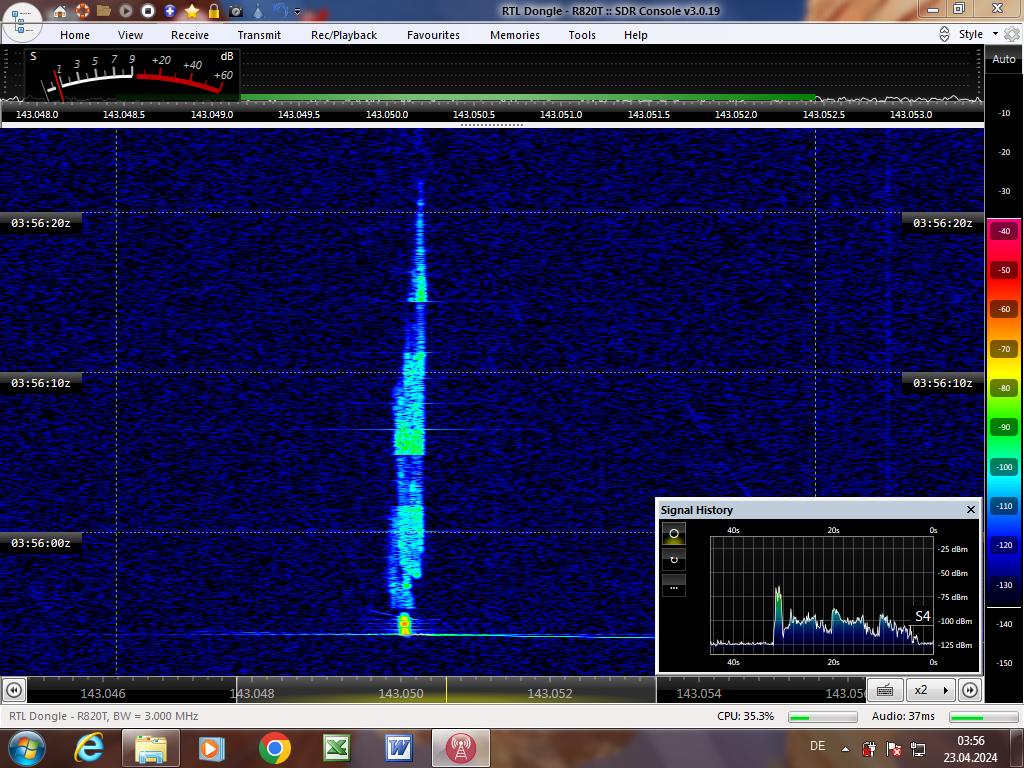
Task: Click the blue swirl undo icon
Action: coord(280,11)
